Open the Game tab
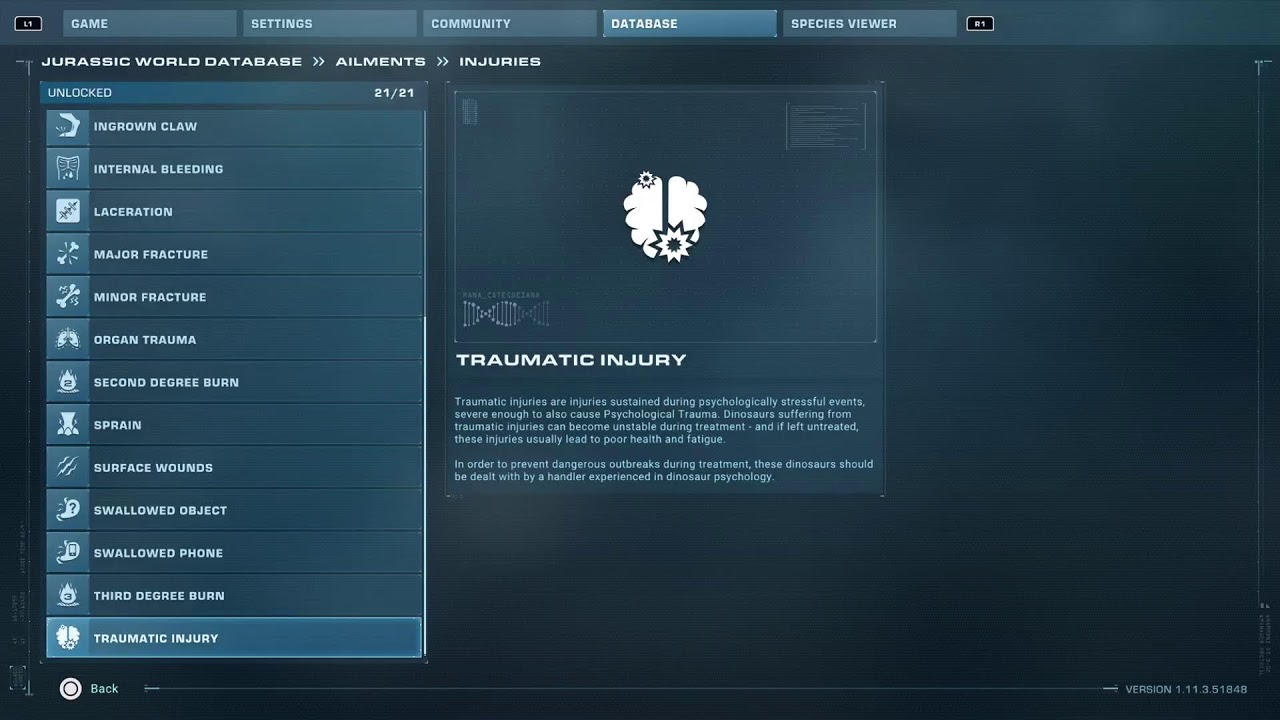 (x=150, y=23)
